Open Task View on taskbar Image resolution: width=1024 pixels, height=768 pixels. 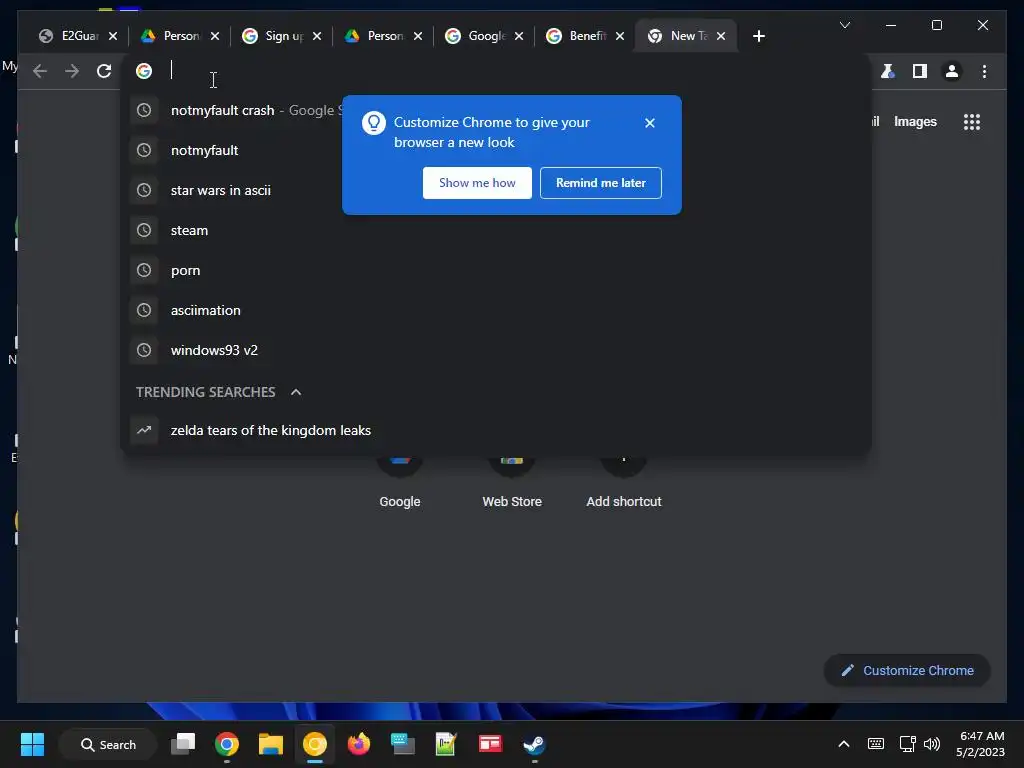pyautogui.click(x=183, y=744)
